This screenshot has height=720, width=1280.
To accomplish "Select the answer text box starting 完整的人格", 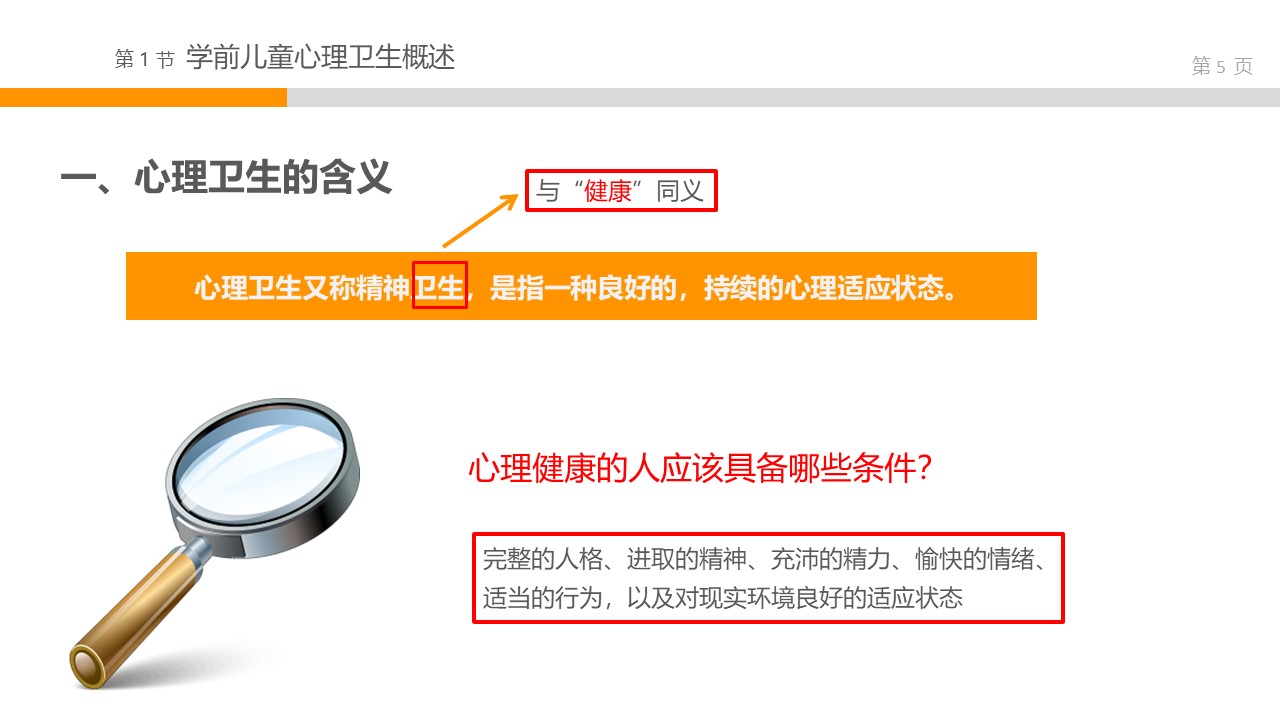I will (x=768, y=578).
